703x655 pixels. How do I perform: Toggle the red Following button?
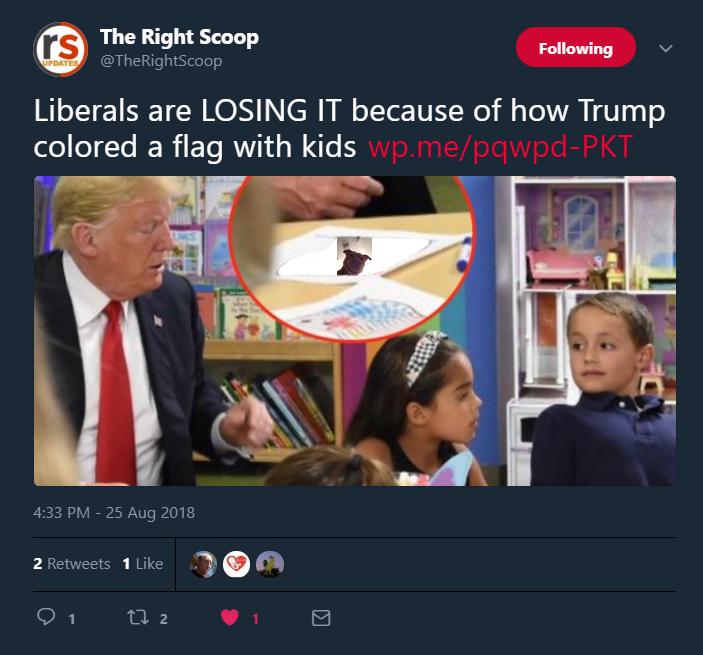pyautogui.click(x=576, y=47)
